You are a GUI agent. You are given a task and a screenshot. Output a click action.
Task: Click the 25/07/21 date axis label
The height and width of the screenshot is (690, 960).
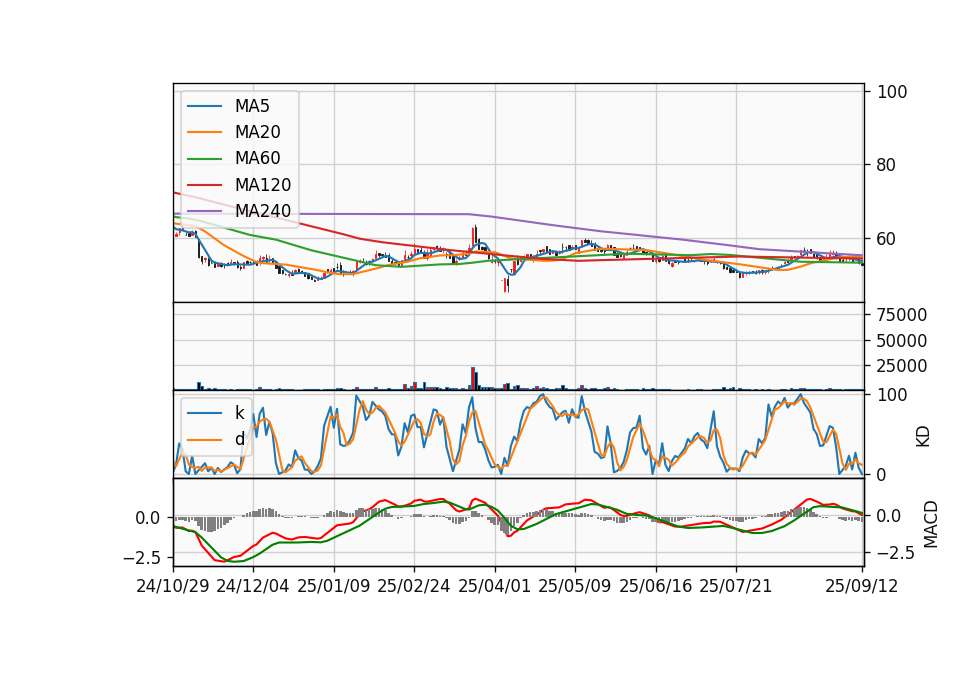tap(736, 586)
